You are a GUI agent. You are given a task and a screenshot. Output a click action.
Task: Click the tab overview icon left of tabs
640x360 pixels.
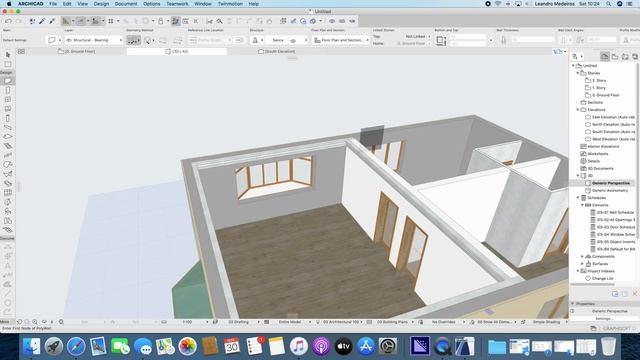(21, 51)
